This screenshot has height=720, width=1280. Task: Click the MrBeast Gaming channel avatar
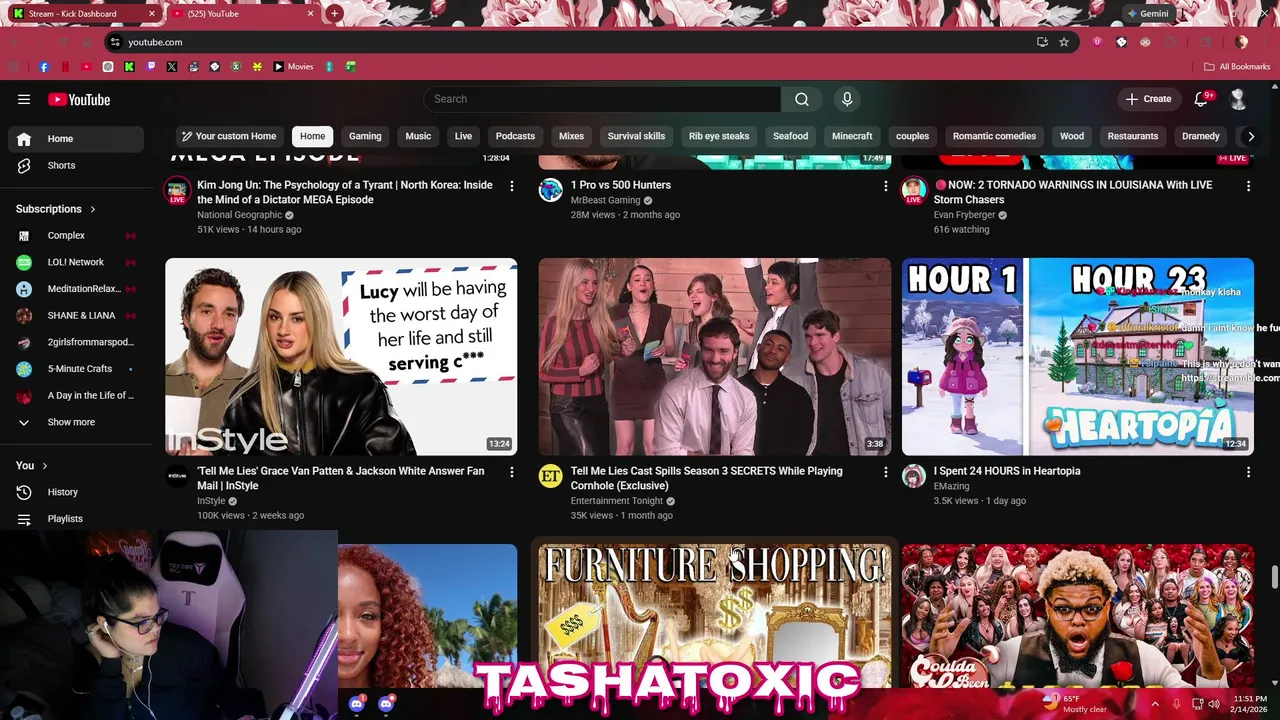[550, 190]
